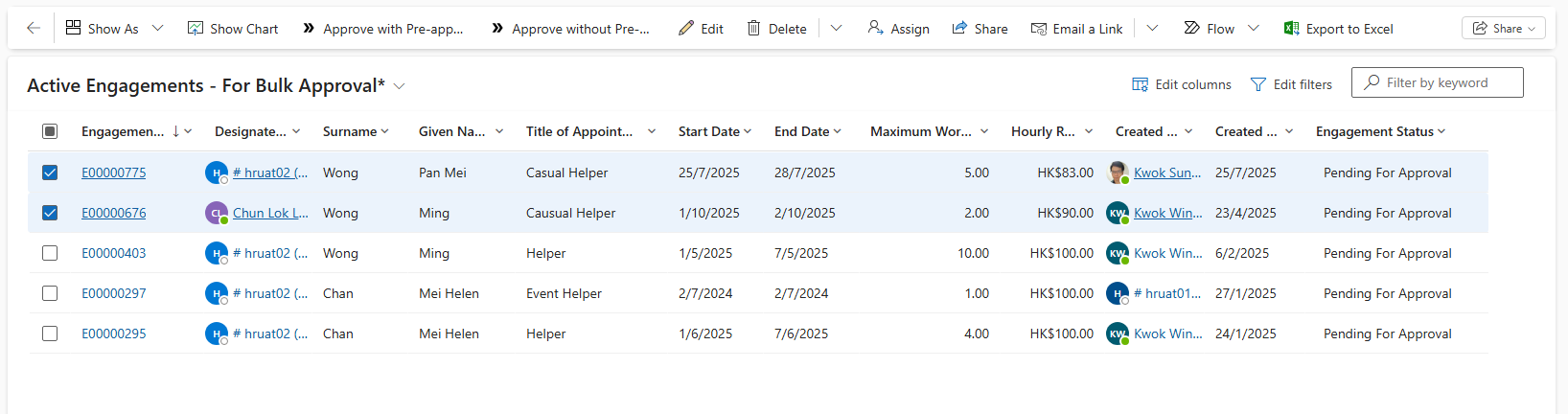
Task: Click the back arrow icon
Action: coord(34,29)
